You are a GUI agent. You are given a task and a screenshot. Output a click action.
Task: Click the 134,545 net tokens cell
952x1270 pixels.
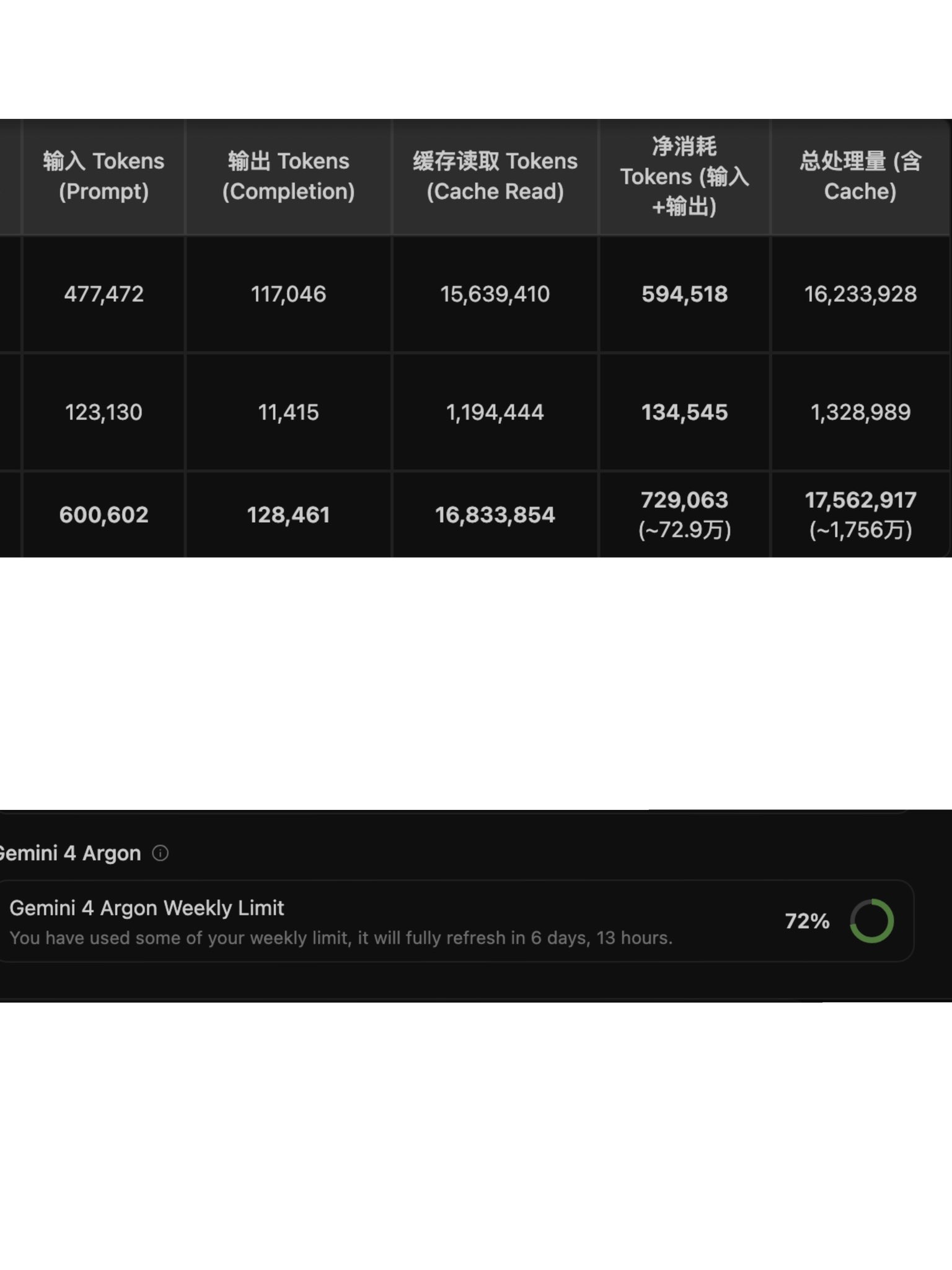point(684,412)
